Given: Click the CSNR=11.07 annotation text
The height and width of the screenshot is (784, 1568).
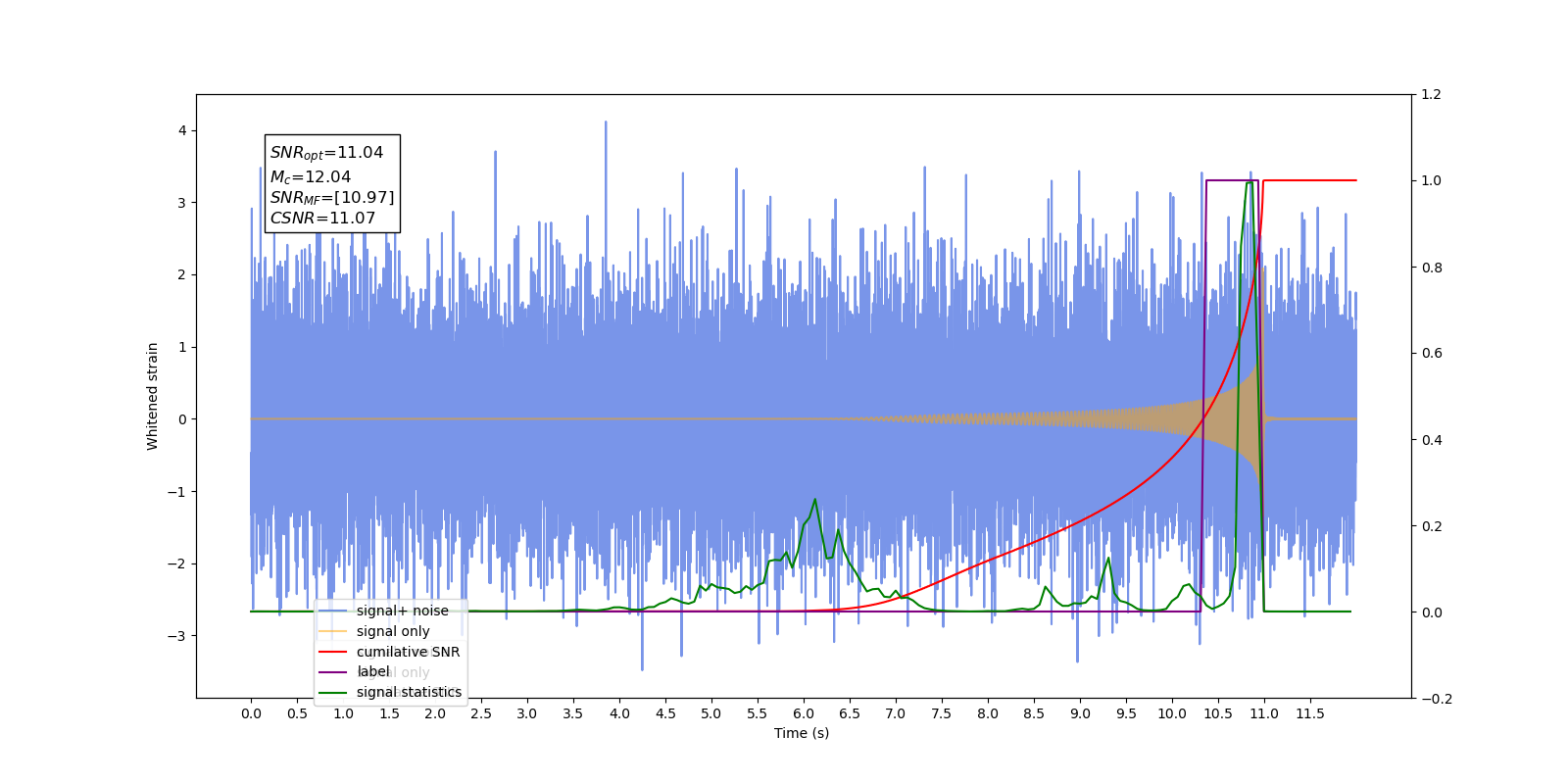Looking at the screenshot, I should click(x=322, y=219).
